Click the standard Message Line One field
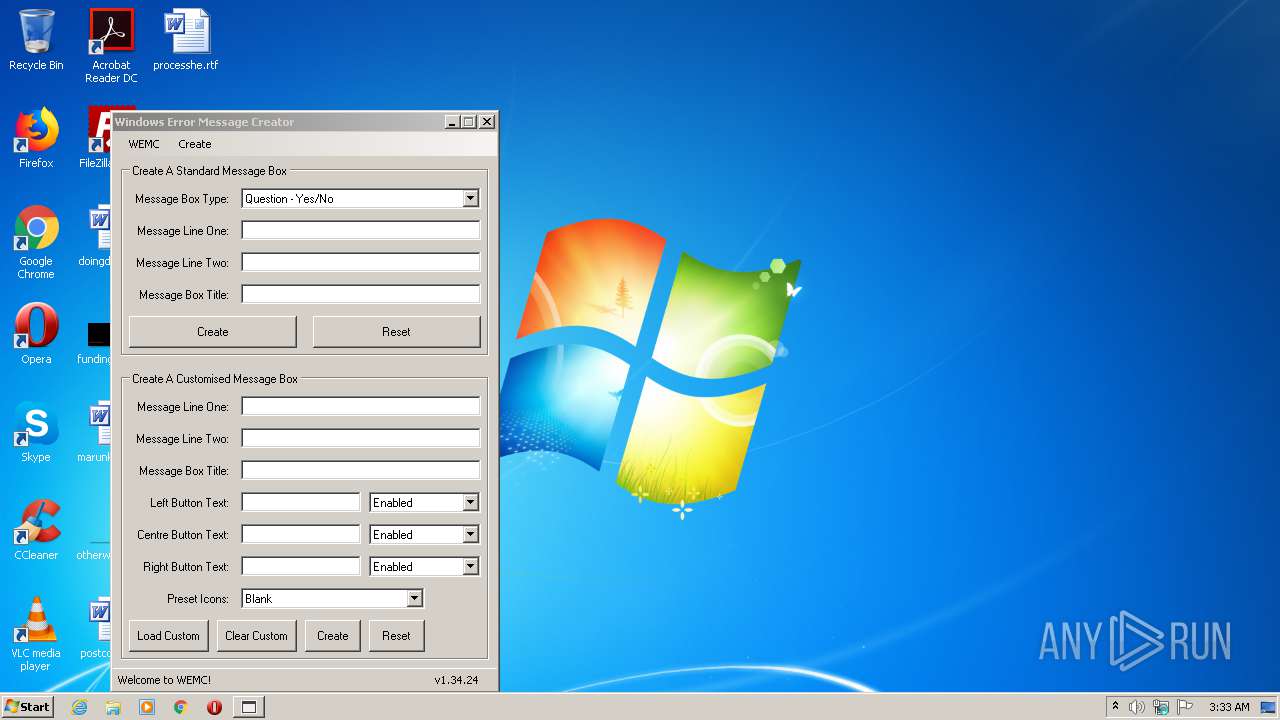The image size is (1280, 720). pyautogui.click(x=361, y=231)
